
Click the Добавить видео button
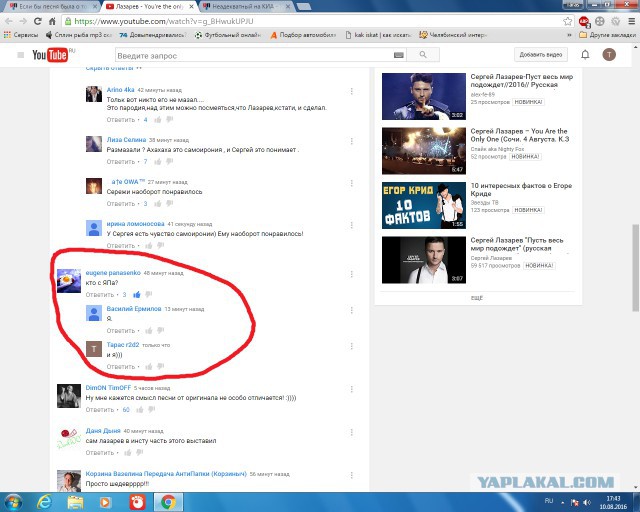pos(540,55)
